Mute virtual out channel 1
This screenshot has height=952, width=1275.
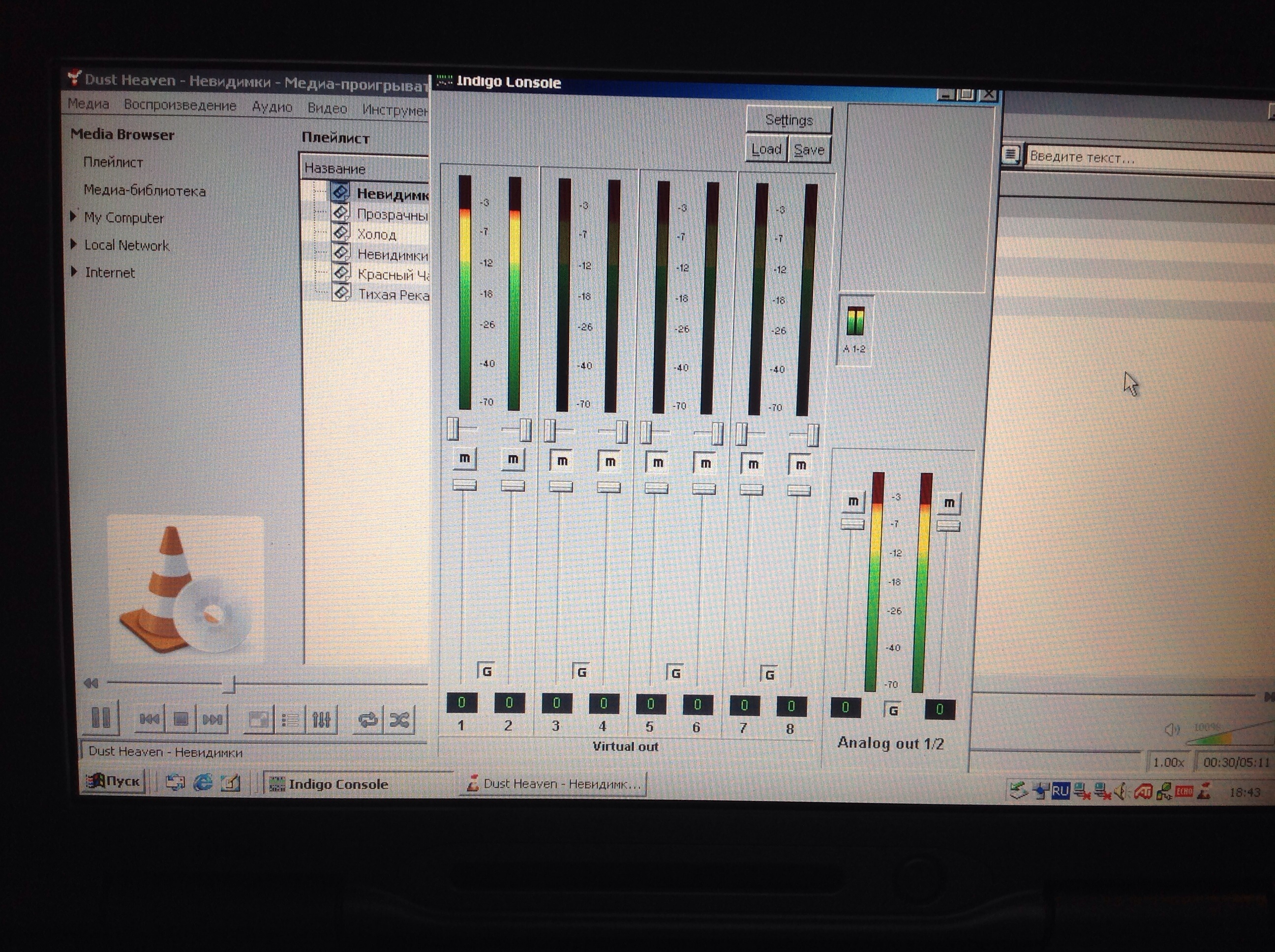(464, 459)
